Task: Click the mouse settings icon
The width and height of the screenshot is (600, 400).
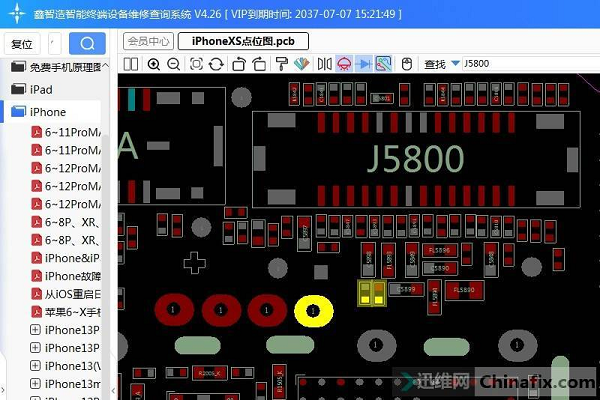Action: [x=407, y=64]
